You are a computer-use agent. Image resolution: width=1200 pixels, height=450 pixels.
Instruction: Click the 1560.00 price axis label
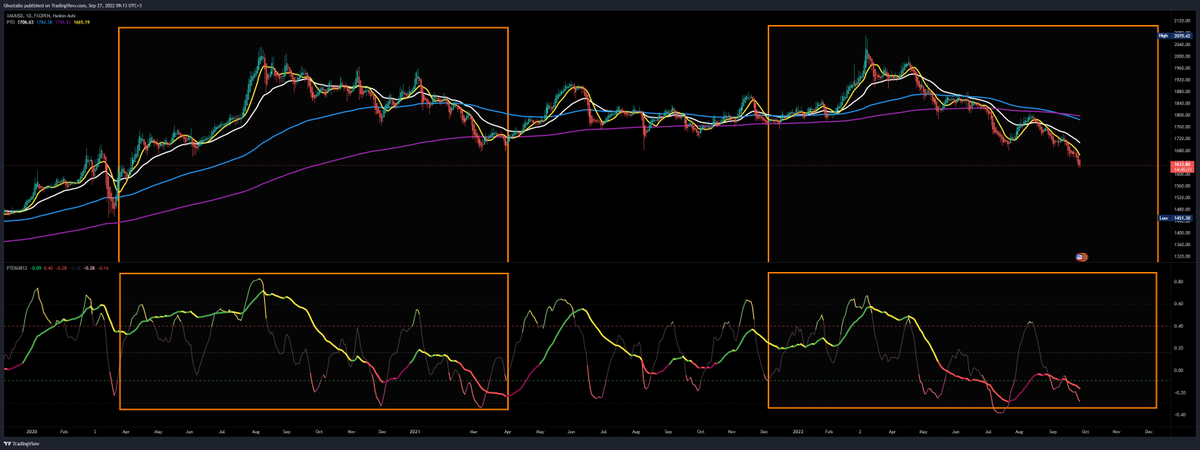click(x=1181, y=186)
